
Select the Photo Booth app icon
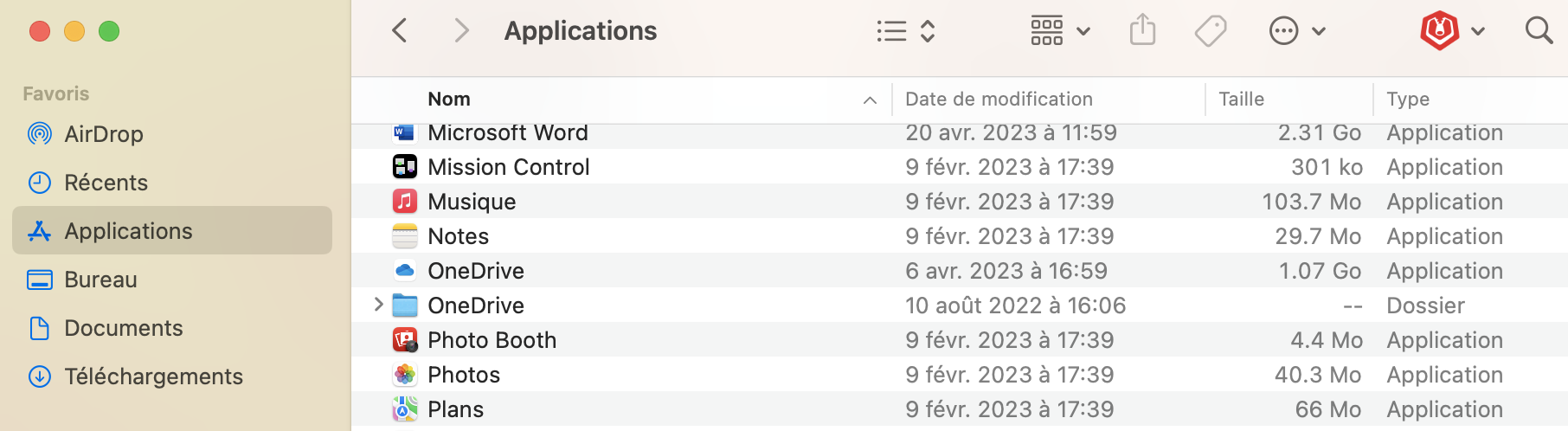(404, 340)
